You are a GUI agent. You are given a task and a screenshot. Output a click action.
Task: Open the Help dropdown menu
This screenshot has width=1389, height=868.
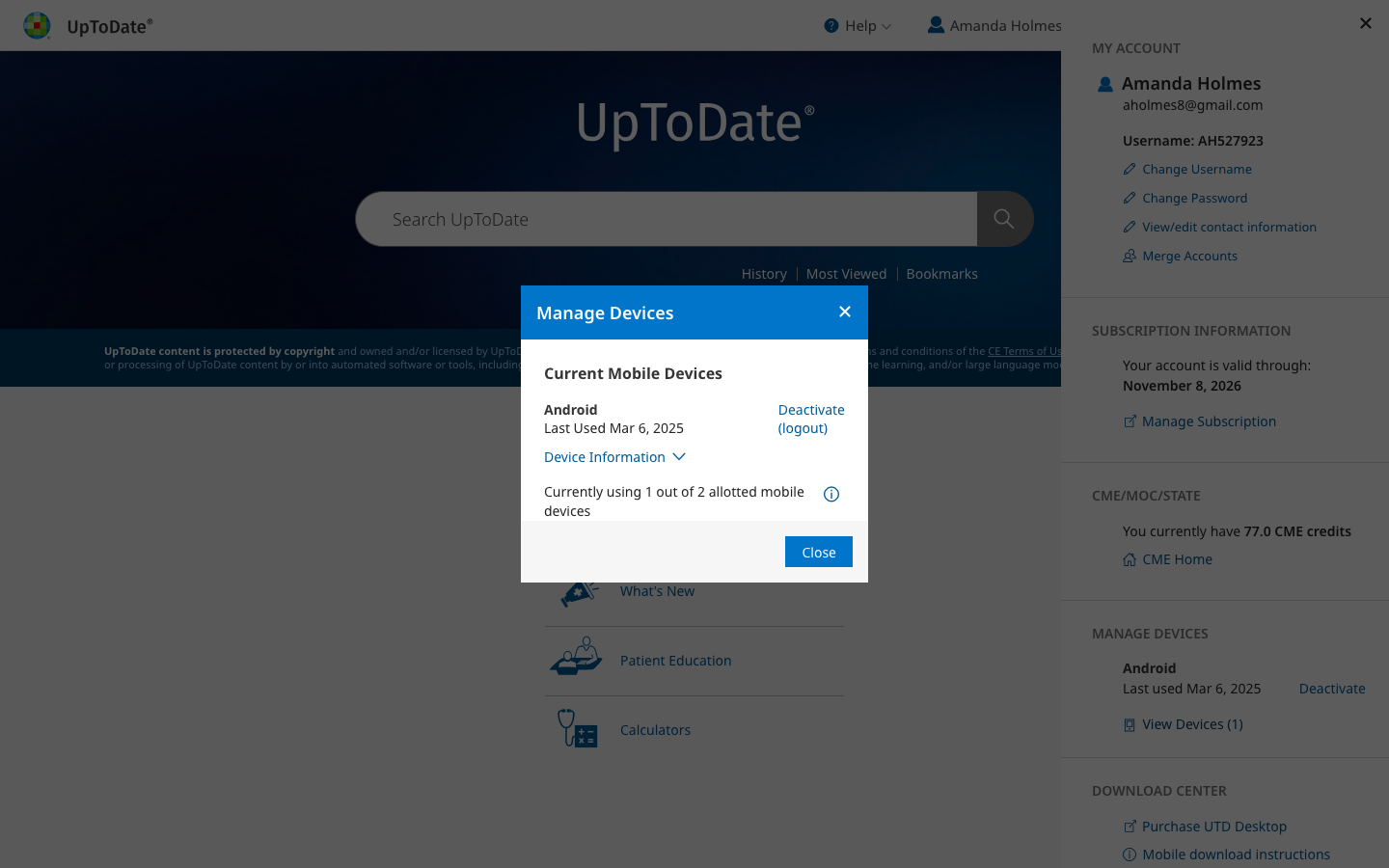click(858, 26)
